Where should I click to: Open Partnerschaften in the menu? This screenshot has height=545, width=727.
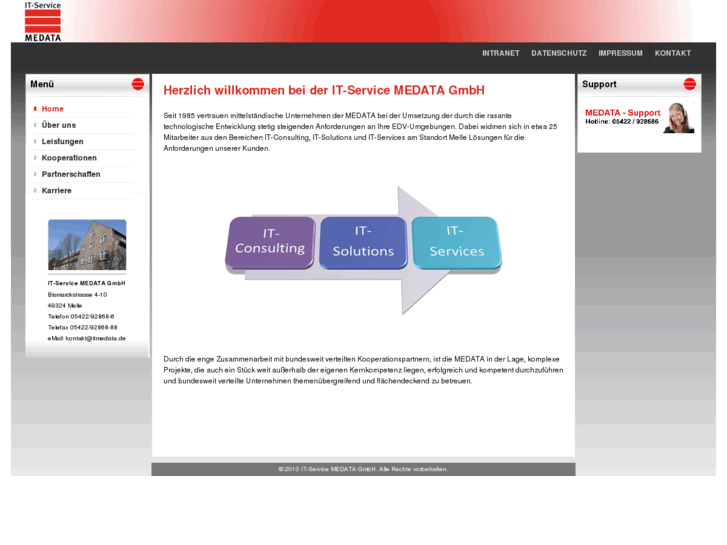[71, 174]
